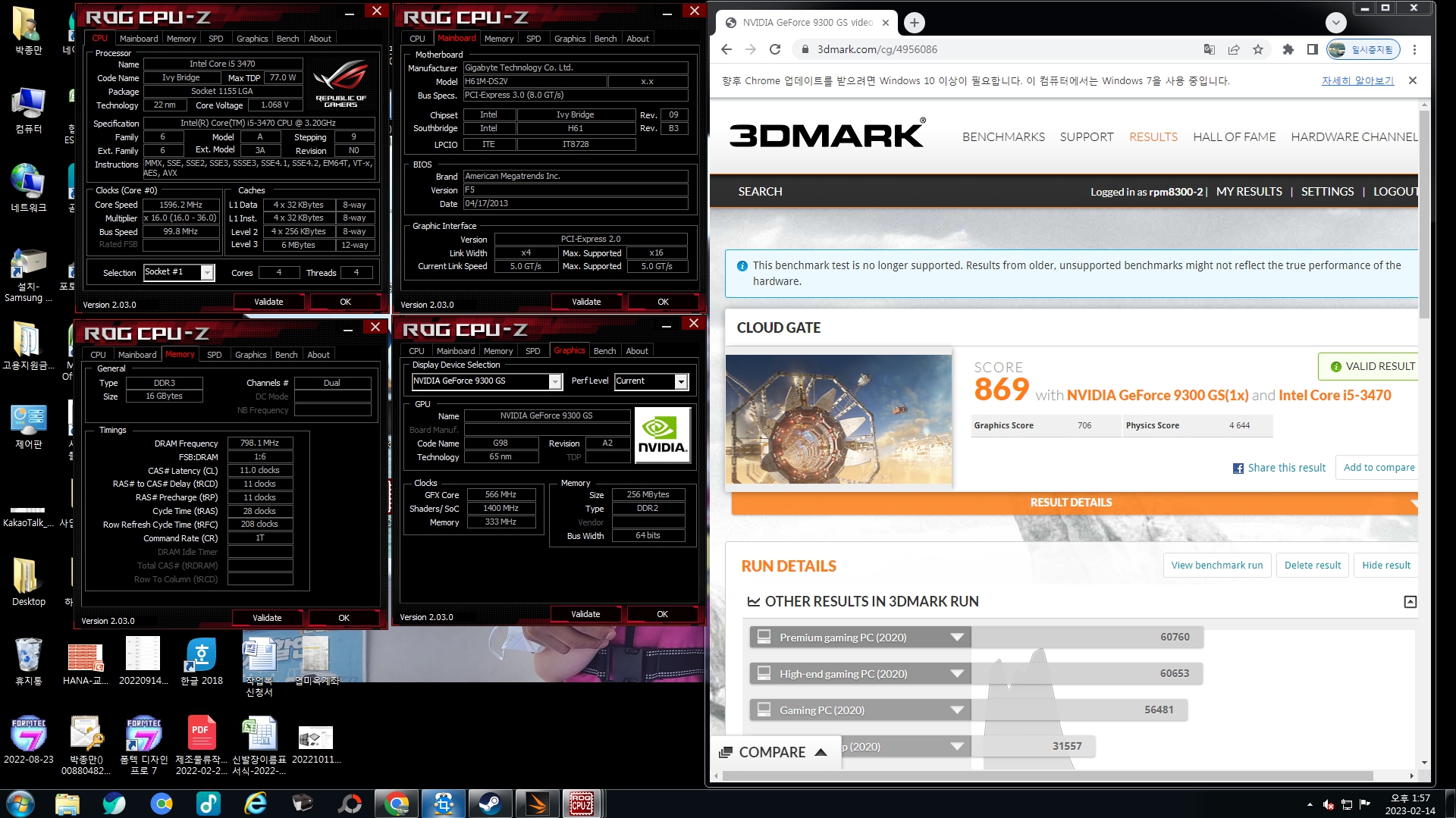Expand Premium gaming PC (2020) dropdown arrow
Viewport: 1456px width, 818px height.
point(957,638)
